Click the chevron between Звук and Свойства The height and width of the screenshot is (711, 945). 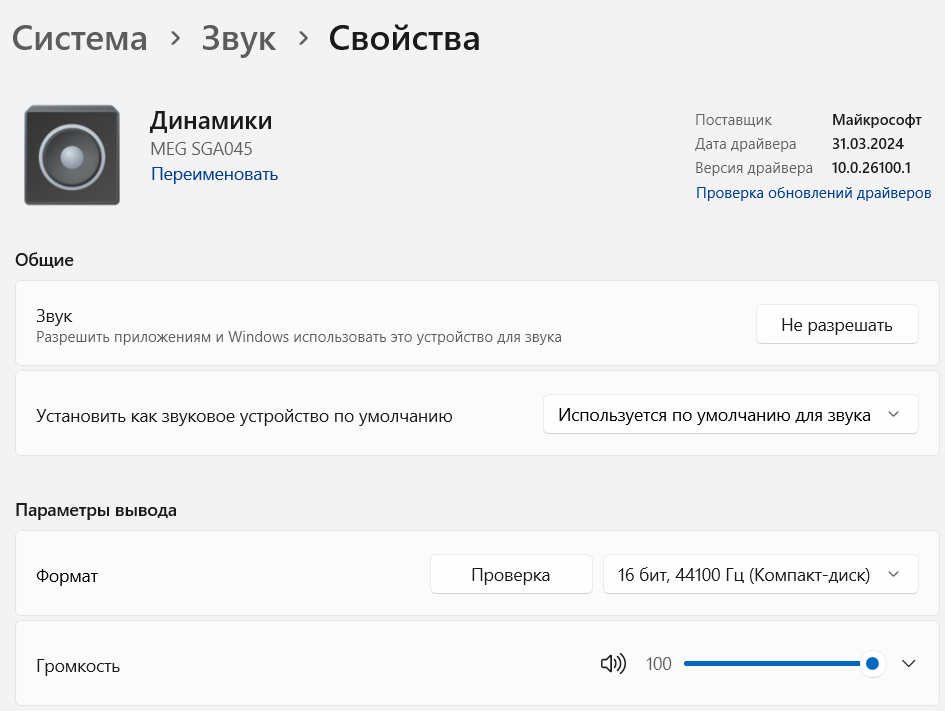(303, 39)
